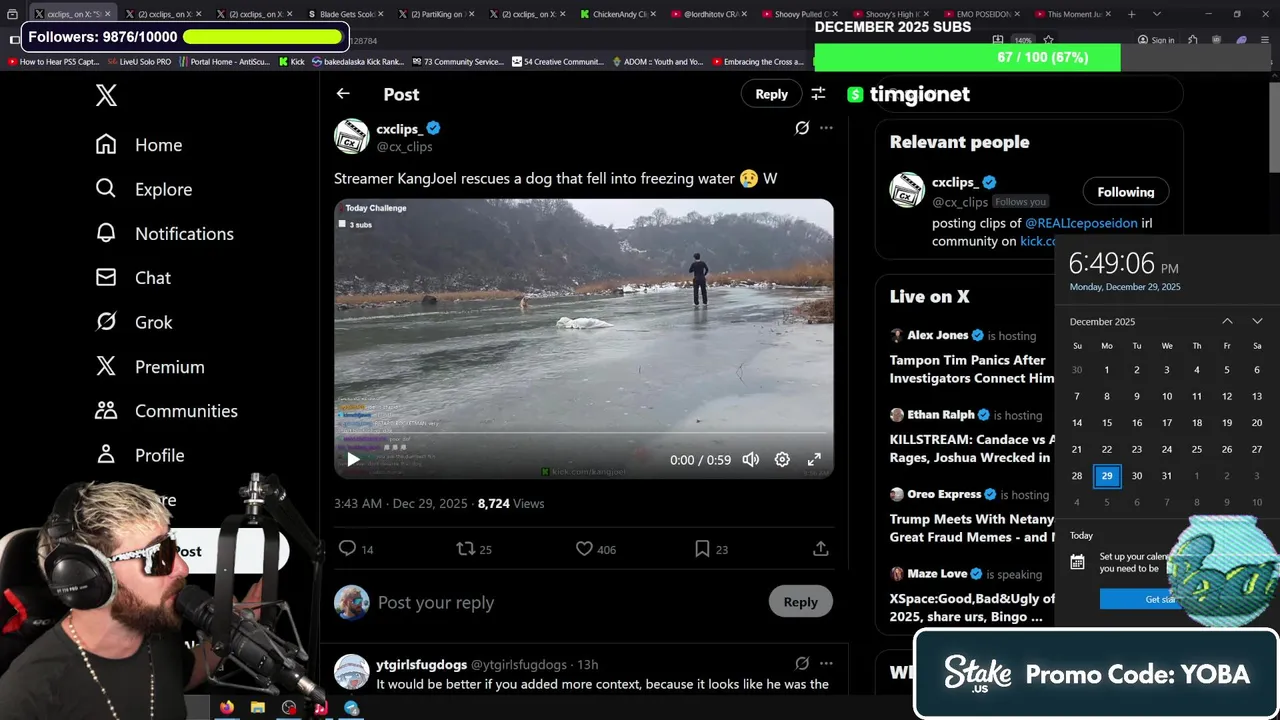Image resolution: width=1280 pixels, height=720 pixels.
Task: Switch to ChickenAndy Cli tab
Action: [x=618, y=14]
